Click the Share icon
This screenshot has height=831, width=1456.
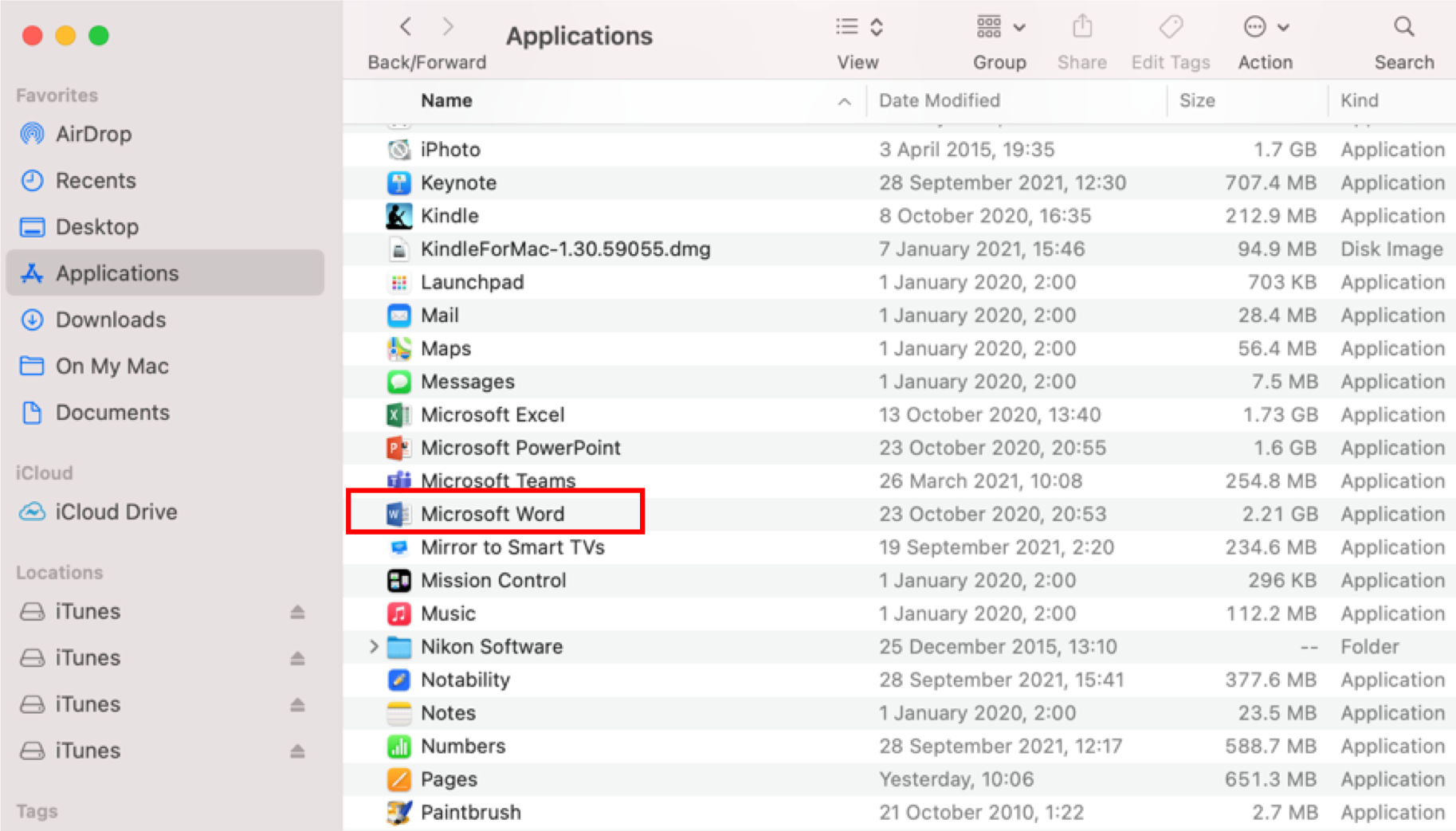(1081, 26)
